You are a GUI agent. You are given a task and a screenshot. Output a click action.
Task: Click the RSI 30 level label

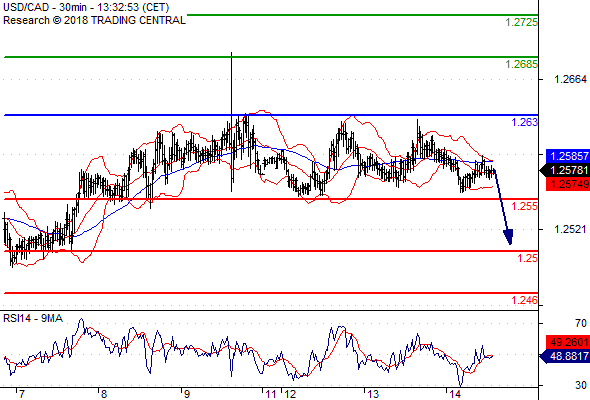coord(581,385)
